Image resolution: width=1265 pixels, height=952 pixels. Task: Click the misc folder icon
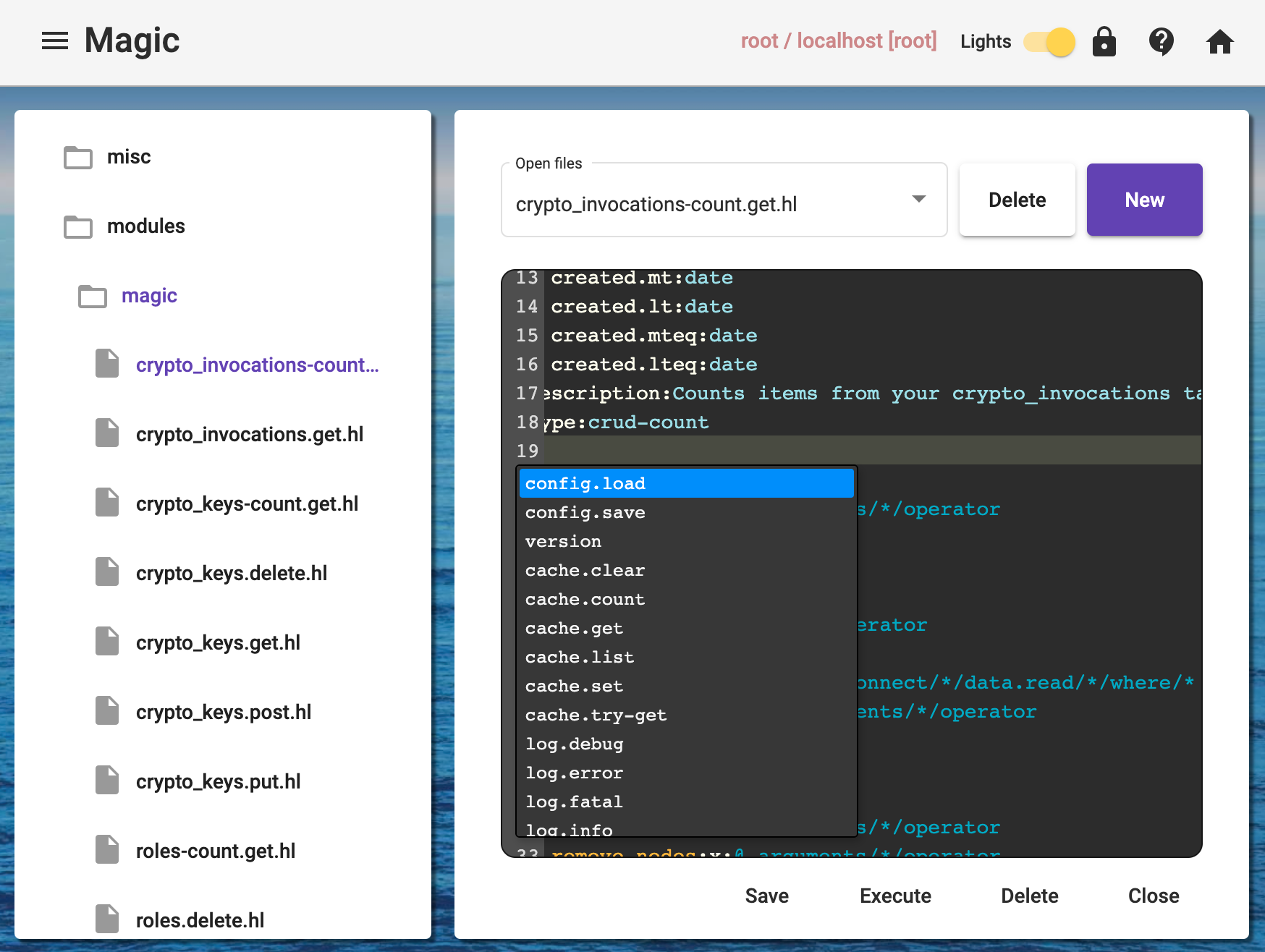click(78, 157)
